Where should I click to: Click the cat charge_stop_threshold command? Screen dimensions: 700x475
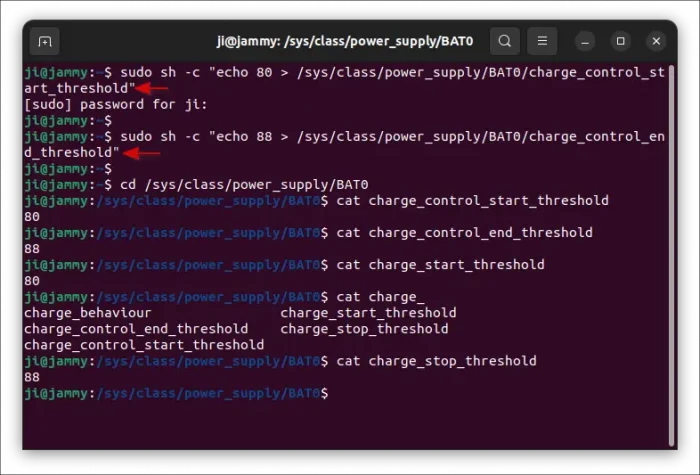(436, 361)
